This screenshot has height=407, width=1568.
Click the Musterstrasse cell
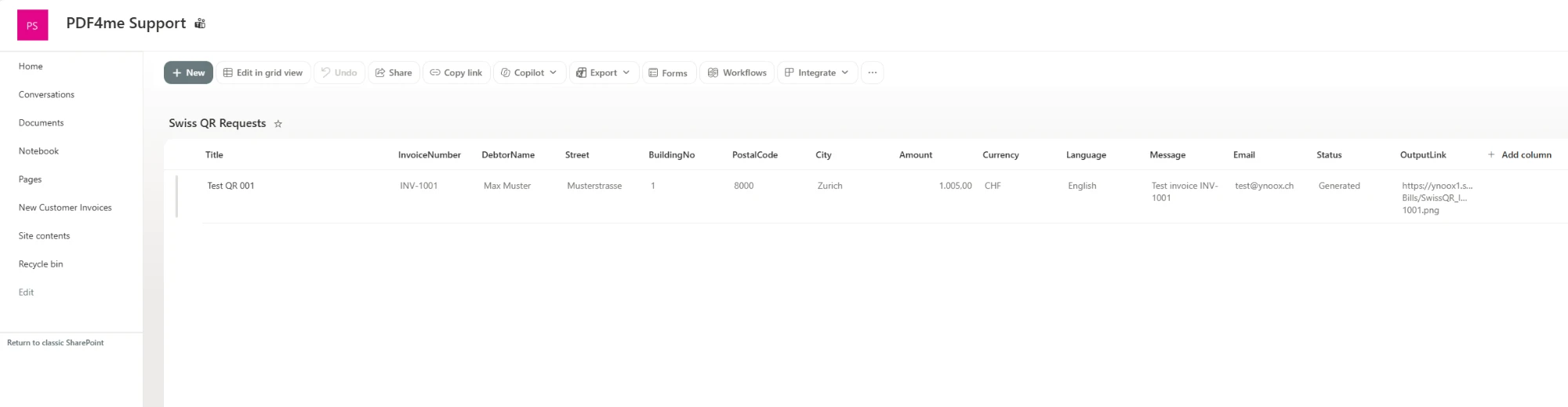pyautogui.click(x=594, y=186)
